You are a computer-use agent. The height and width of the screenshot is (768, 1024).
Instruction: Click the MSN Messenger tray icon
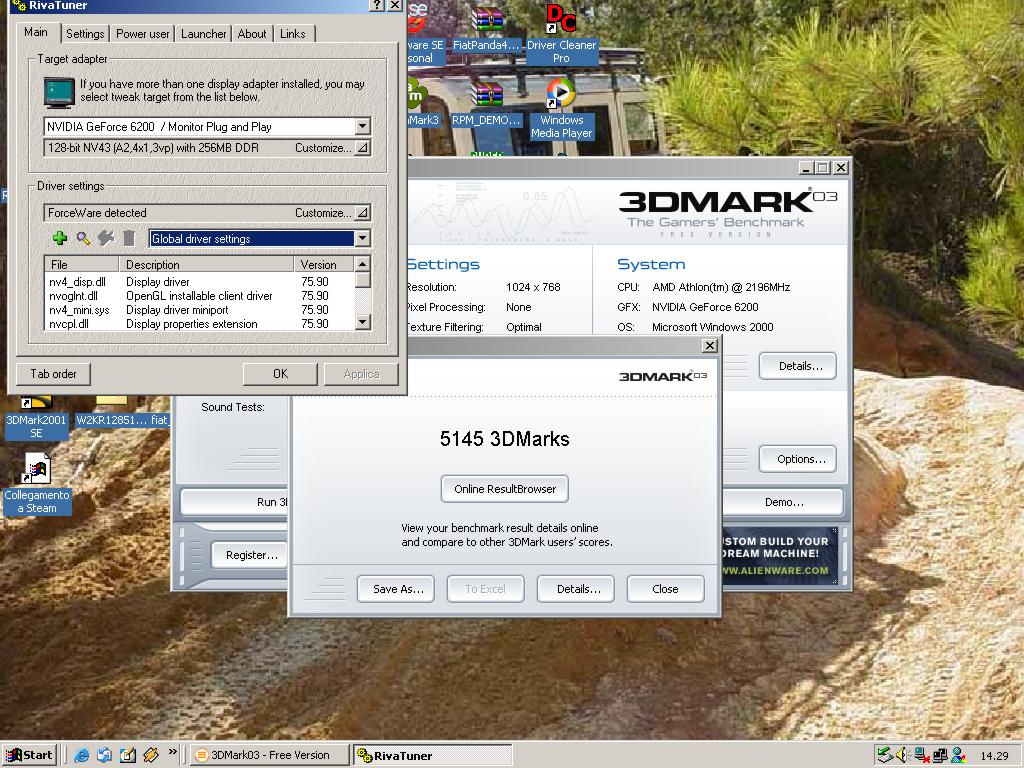coord(959,756)
